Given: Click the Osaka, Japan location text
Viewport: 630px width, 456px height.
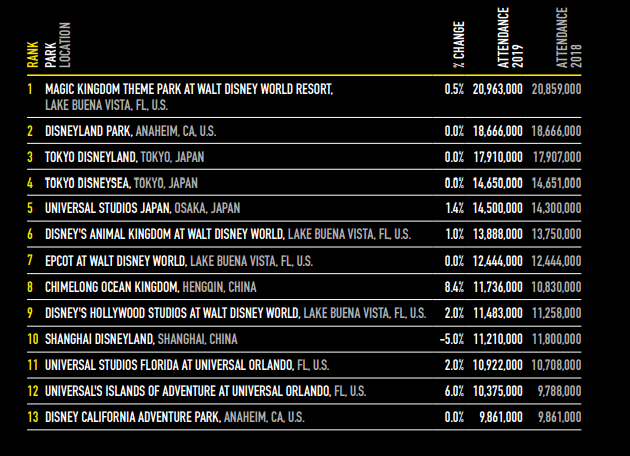Looking at the screenshot, I should 207,208.
